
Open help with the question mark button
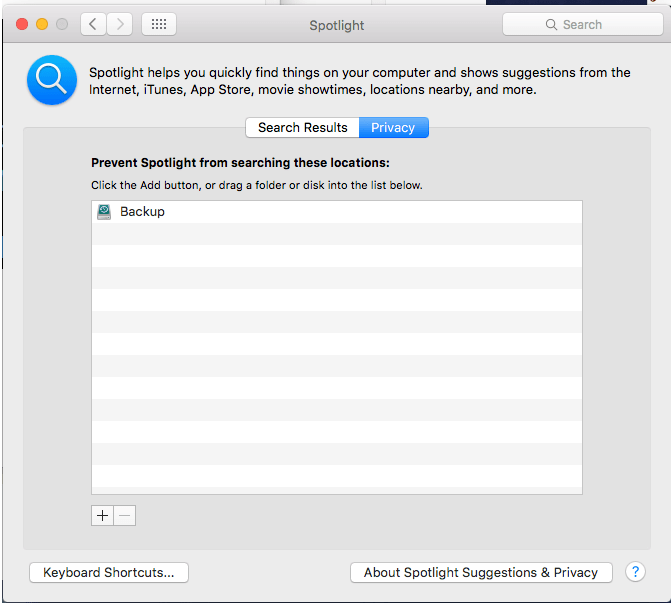point(635,572)
